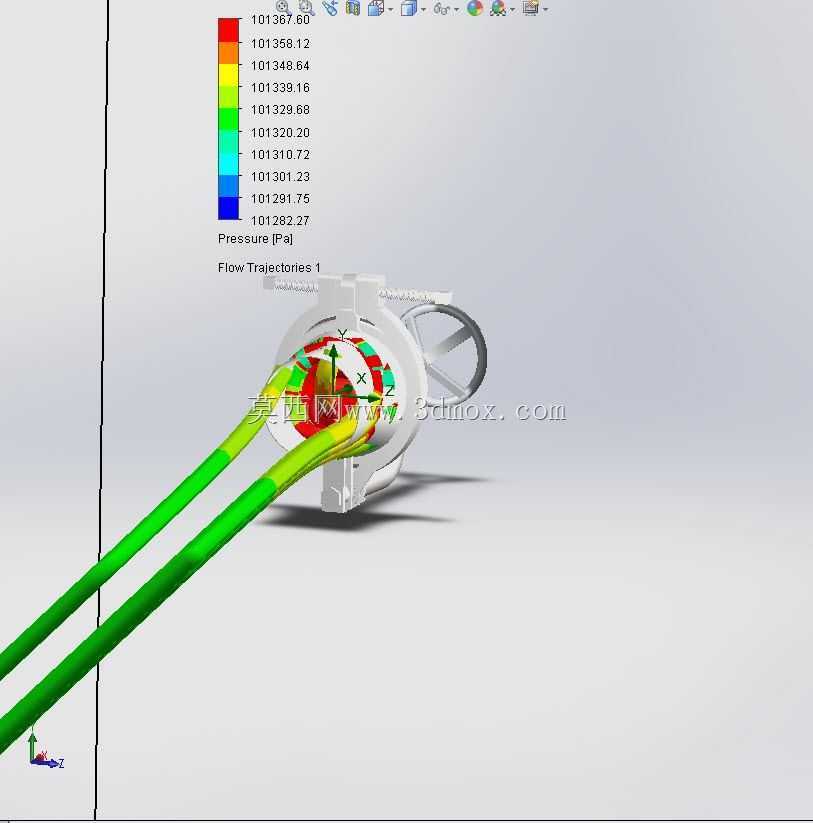Viewport: 813px width, 823px height.
Task: Expand the Hide/Show Items dropdown arrow
Action: [456, 9]
